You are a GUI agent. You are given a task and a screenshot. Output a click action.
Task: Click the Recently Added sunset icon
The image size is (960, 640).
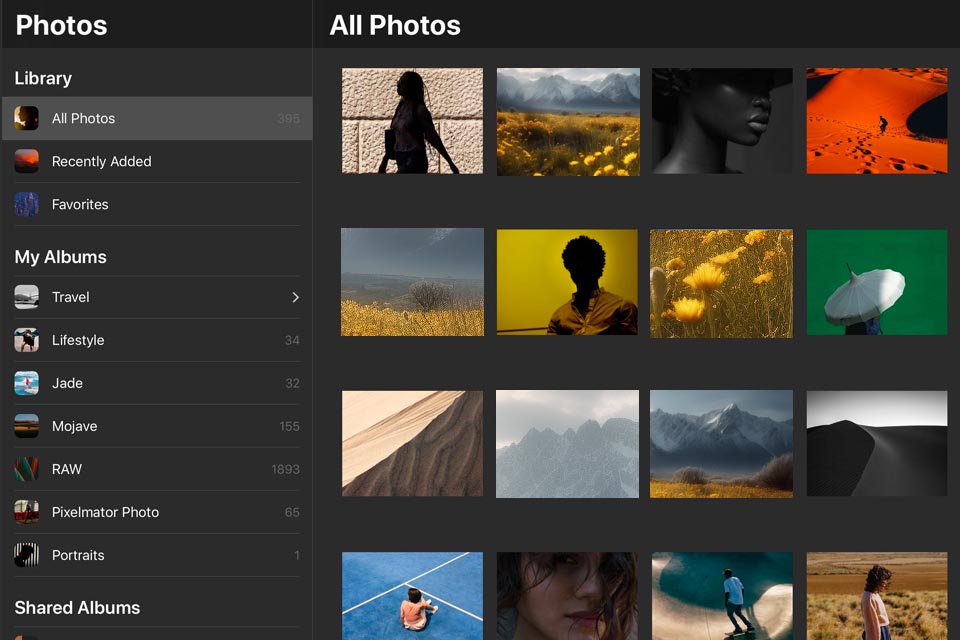pos(26,161)
